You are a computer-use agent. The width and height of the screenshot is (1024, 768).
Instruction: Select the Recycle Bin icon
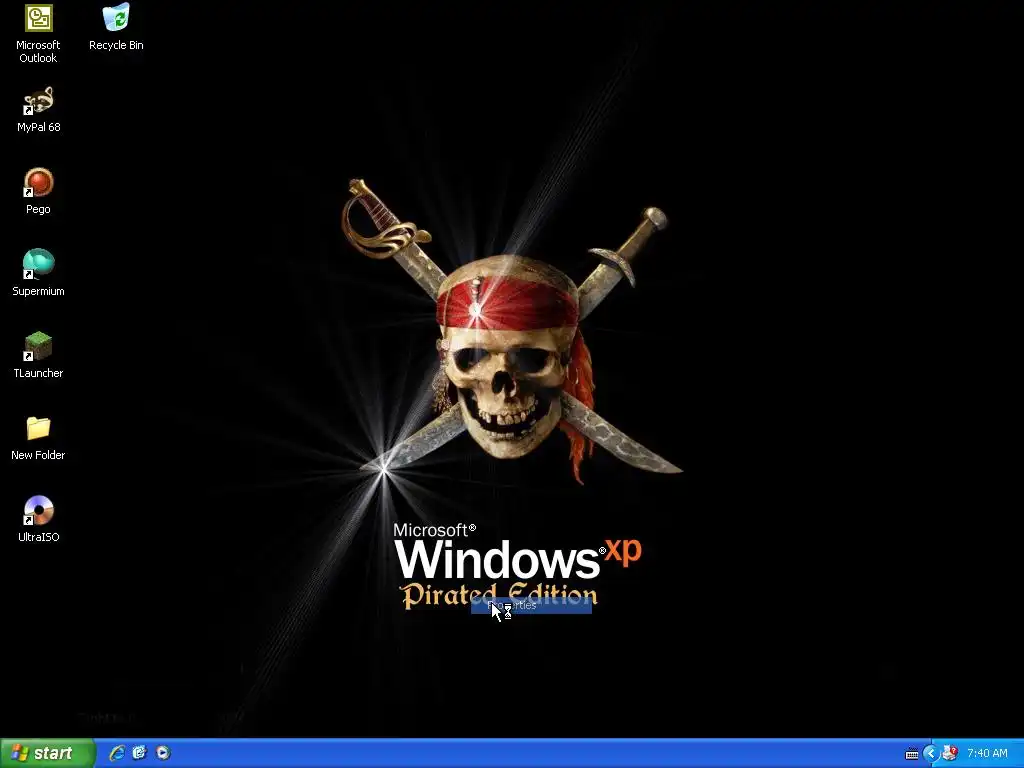(x=116, y=27)
